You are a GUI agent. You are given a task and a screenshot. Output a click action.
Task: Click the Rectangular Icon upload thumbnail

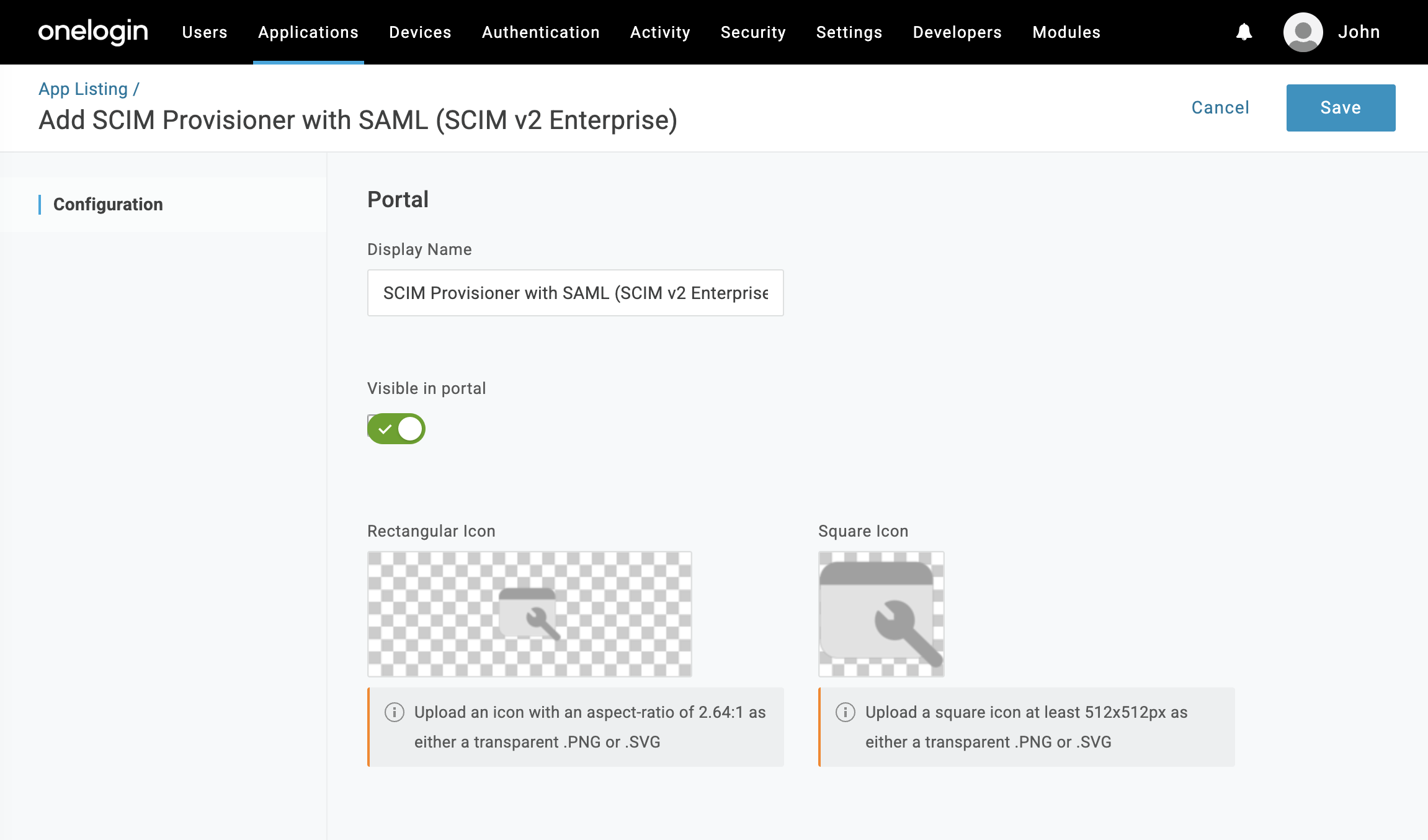click(x=529, y=614)
